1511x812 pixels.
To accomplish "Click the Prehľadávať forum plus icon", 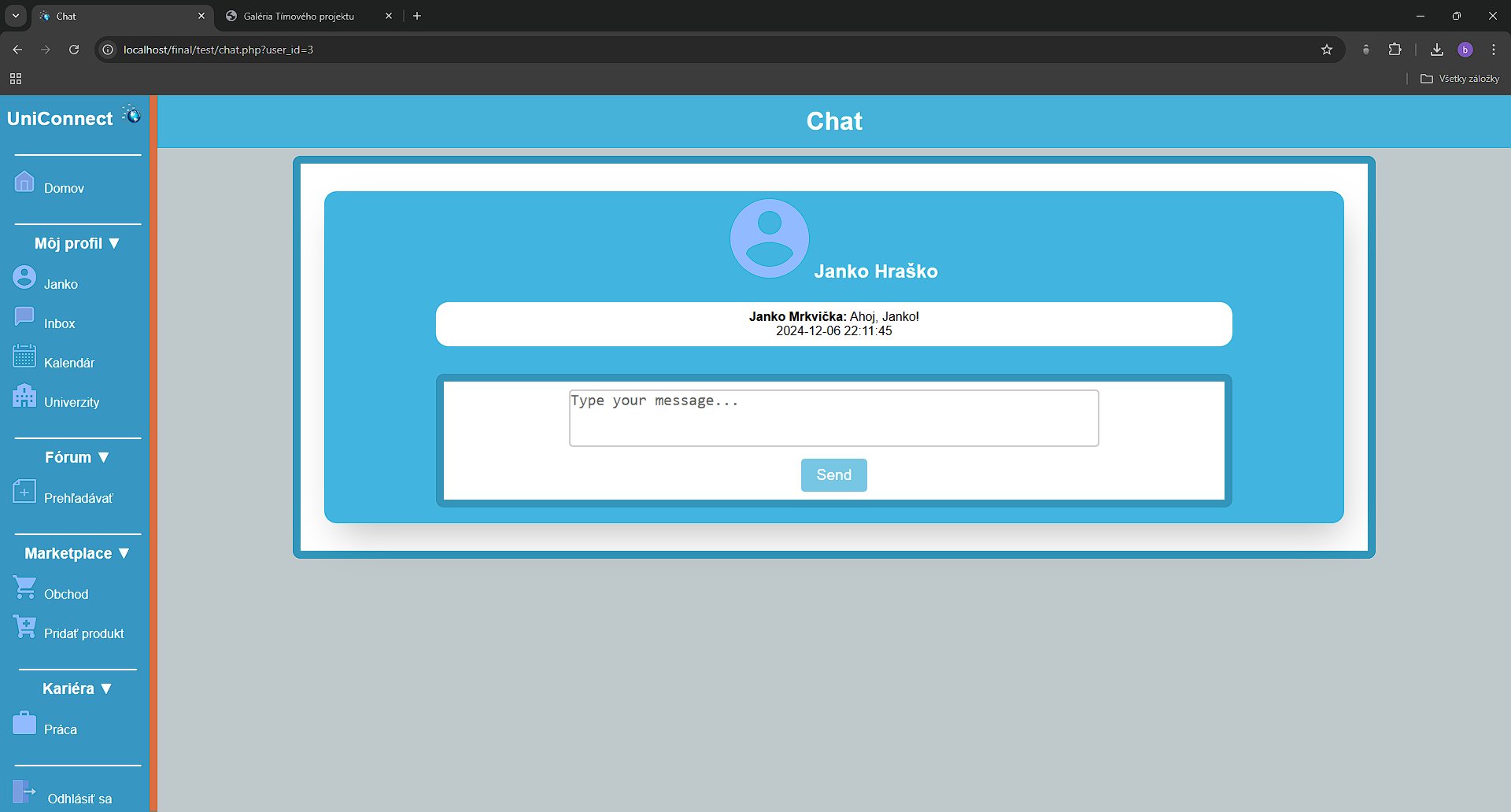I will click(x=24, y=491).
